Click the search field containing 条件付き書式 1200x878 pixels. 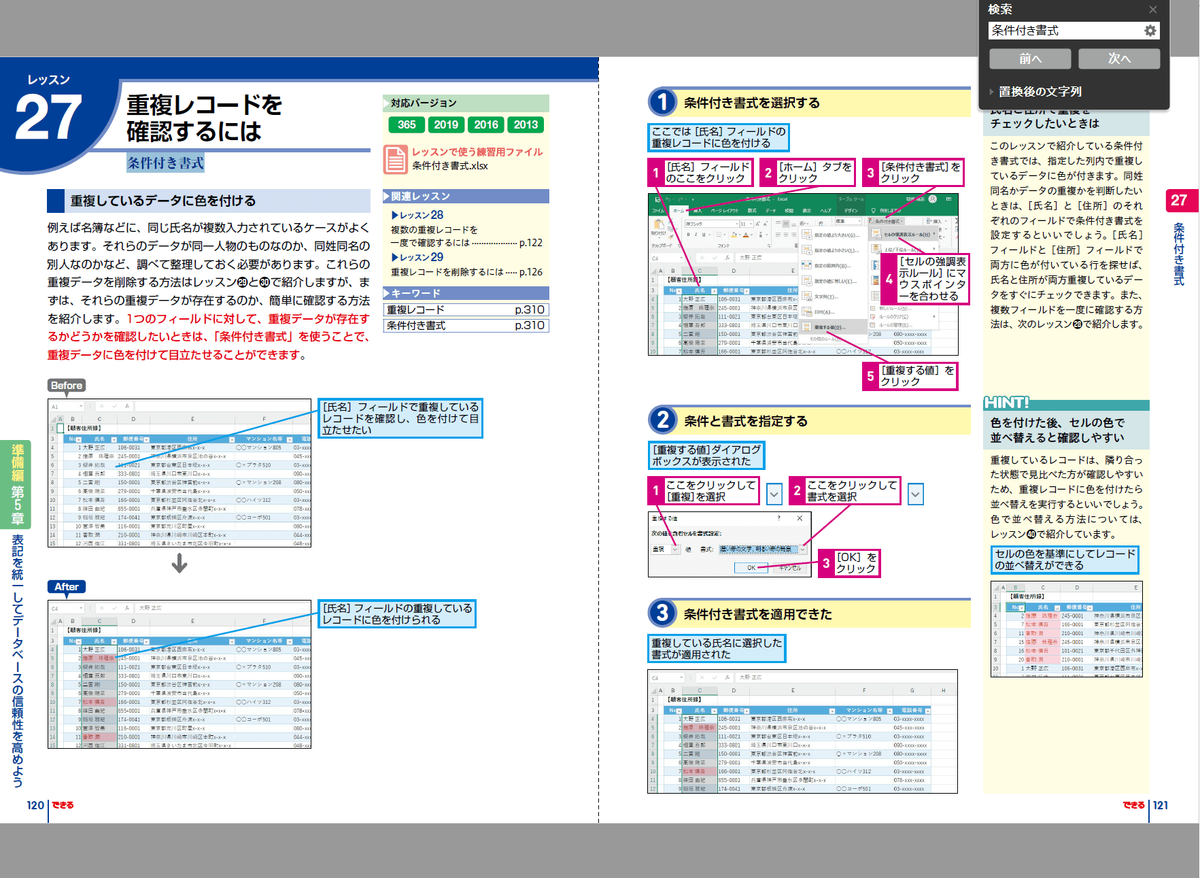pos(1065,31)
